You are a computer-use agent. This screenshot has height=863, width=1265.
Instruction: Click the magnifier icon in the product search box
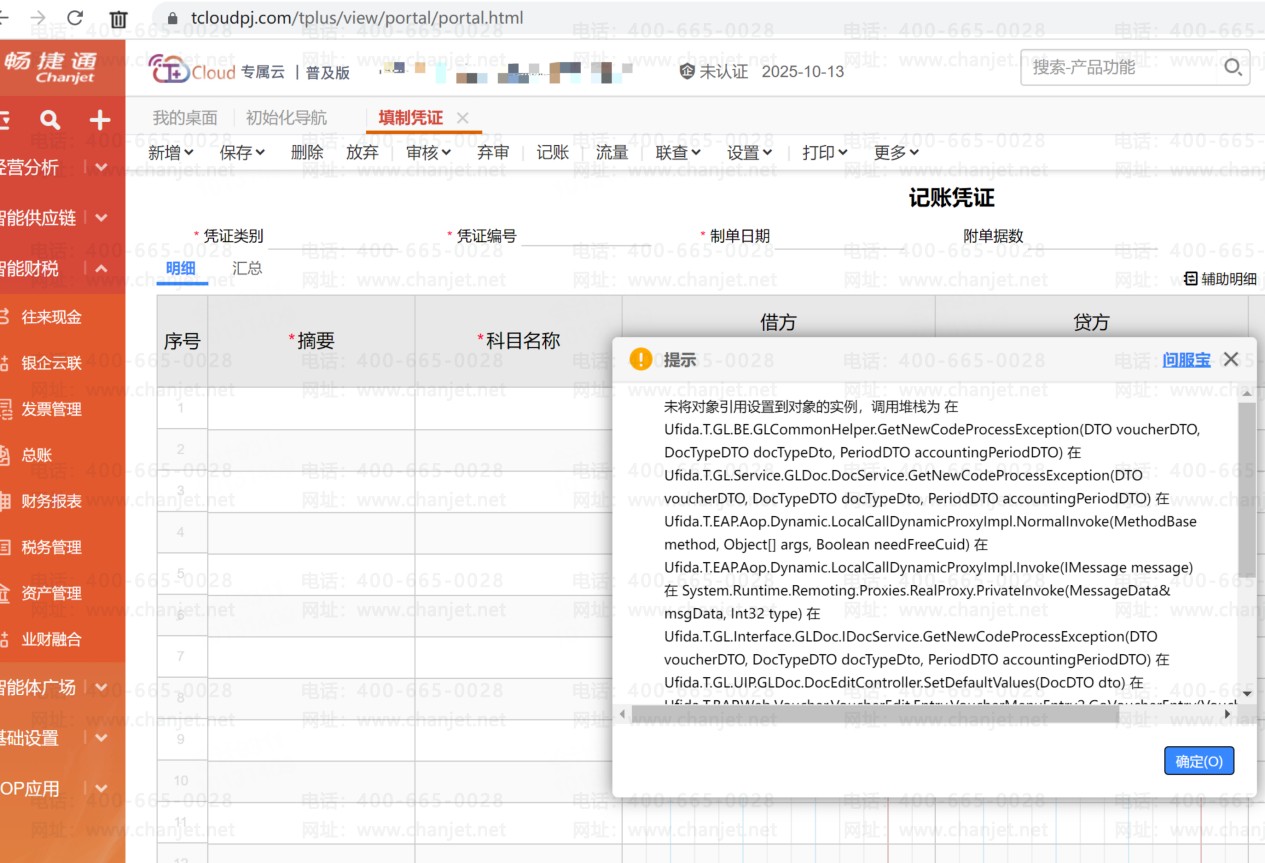[x=1233, y=68]
